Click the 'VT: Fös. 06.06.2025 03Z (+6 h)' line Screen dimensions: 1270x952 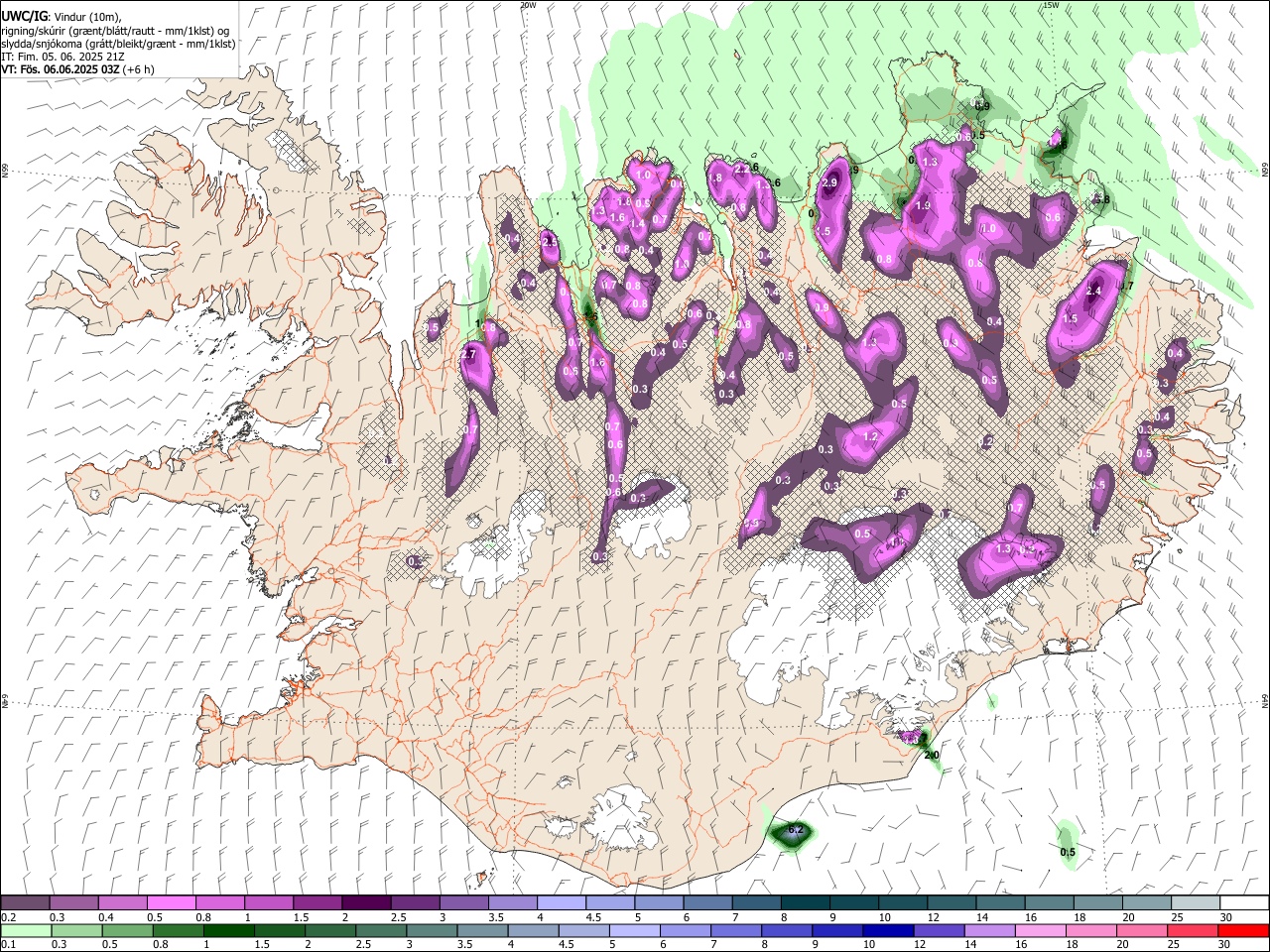pyautogui.click(x=77, y=69)
